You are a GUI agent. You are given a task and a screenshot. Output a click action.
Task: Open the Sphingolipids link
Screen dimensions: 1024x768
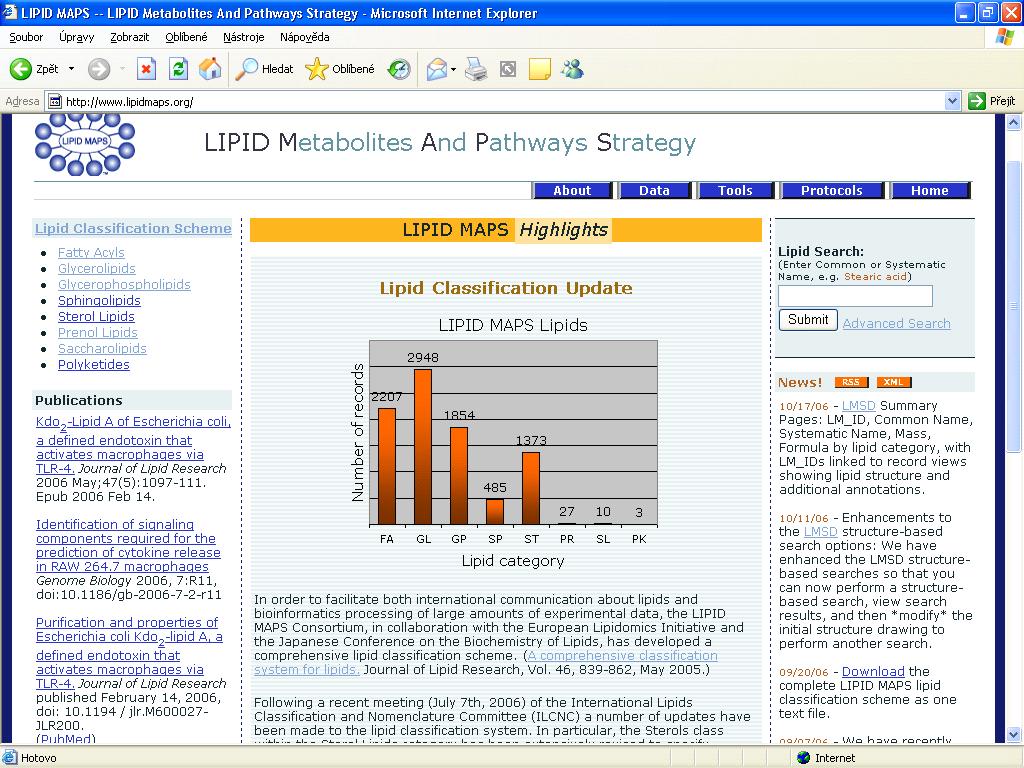point(99,300)
